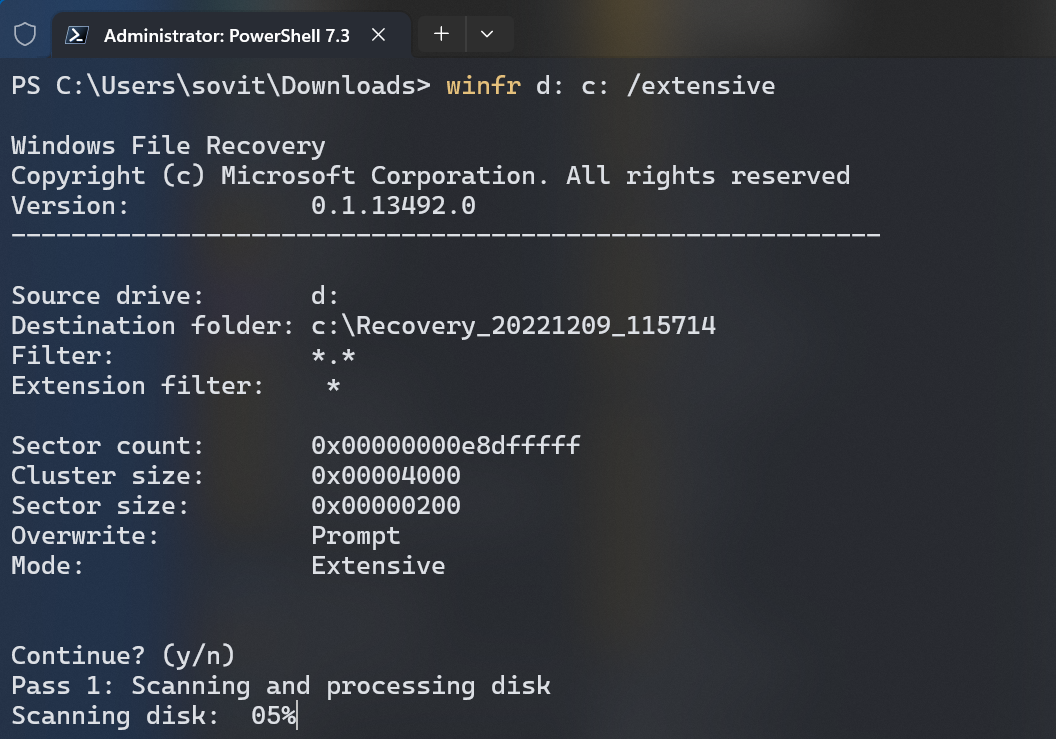Click the Pass 1 scanning status line
The height and width of the screenshot is (739, 1056).
(x=279, y=685)
